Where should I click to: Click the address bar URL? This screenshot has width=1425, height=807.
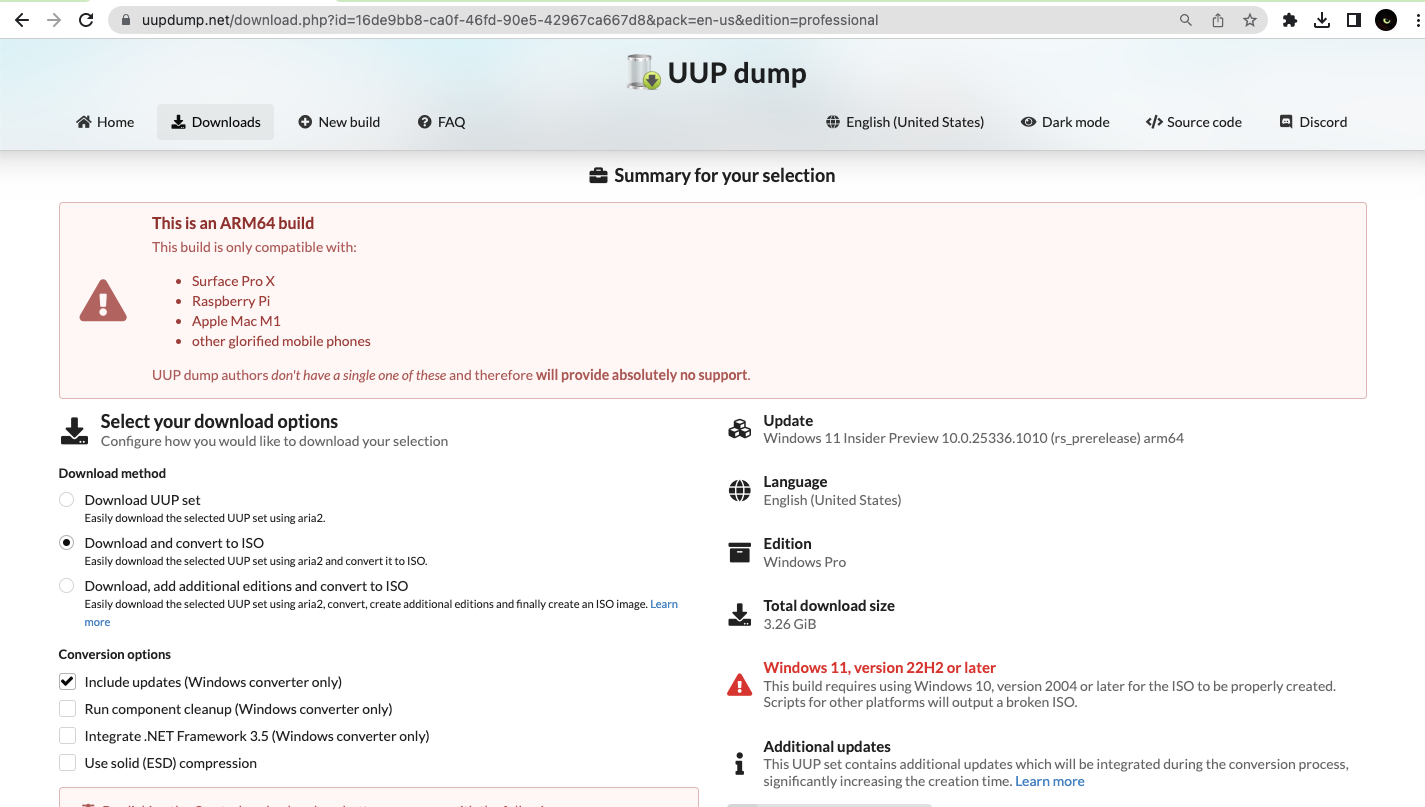pyautogui.click(x=510, y=20)
